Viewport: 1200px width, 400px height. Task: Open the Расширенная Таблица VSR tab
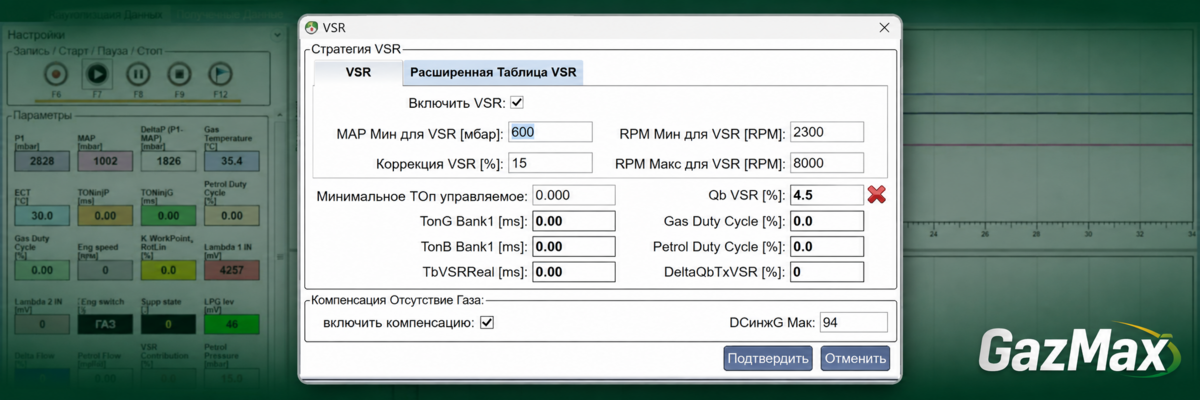(493, 72)
